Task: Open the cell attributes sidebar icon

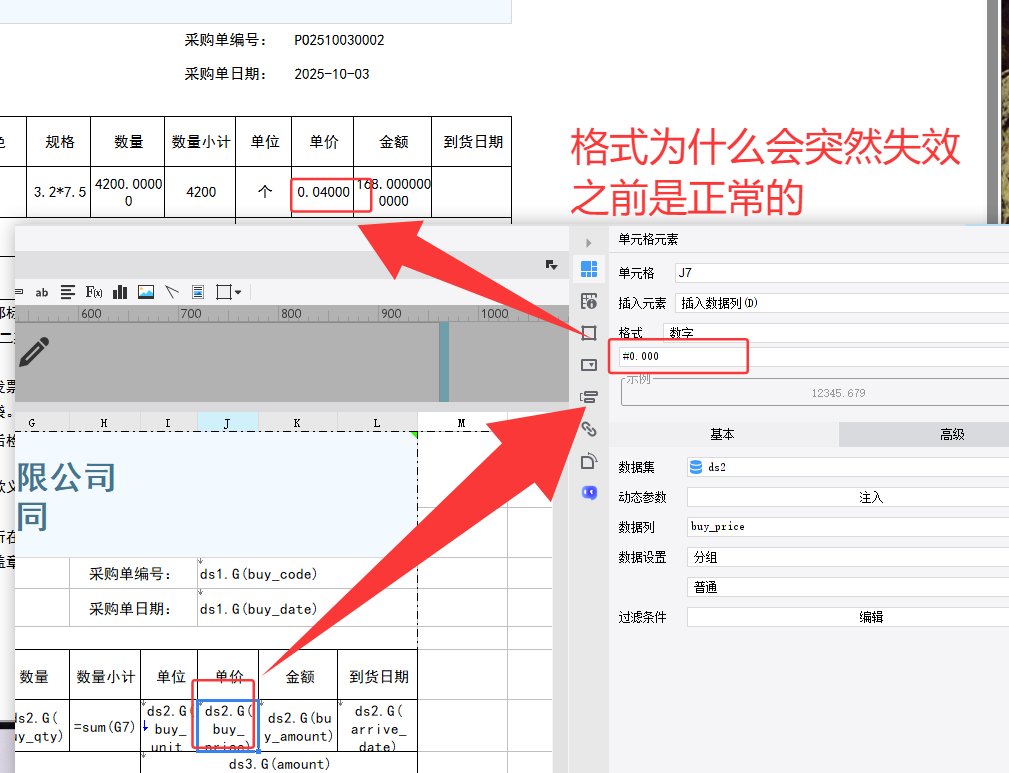Action: [589, 300]
